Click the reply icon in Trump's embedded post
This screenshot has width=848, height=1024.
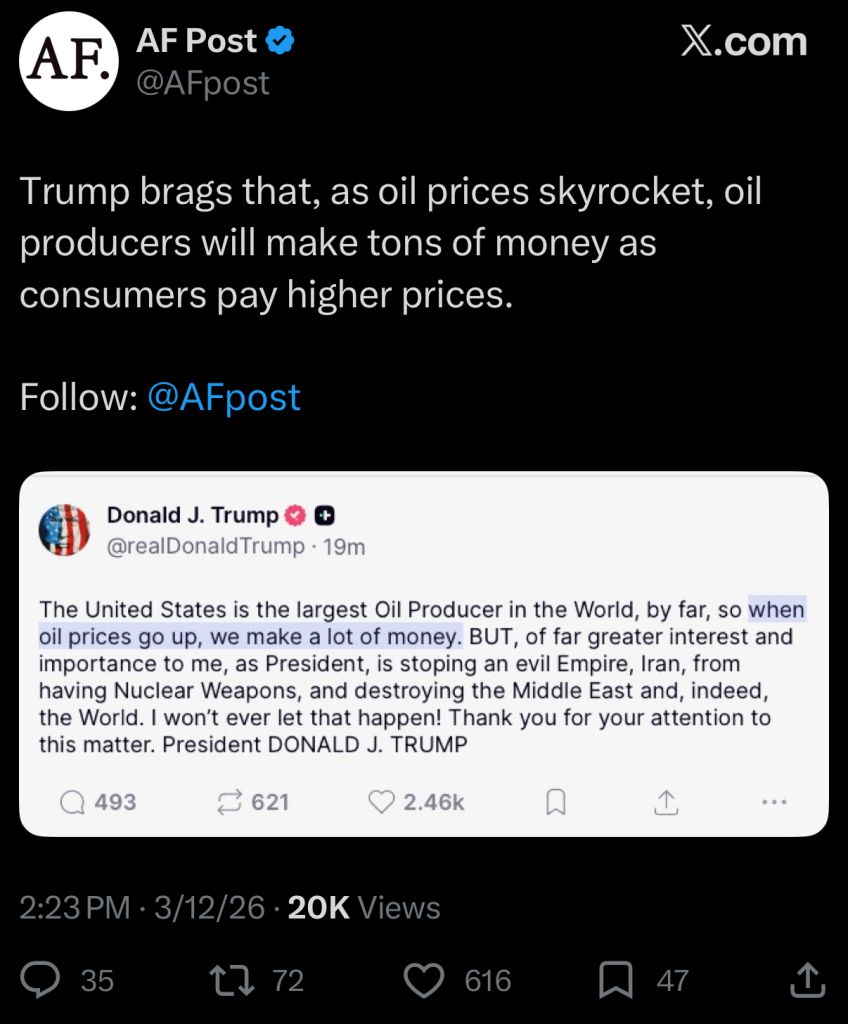tap(73, 802)
